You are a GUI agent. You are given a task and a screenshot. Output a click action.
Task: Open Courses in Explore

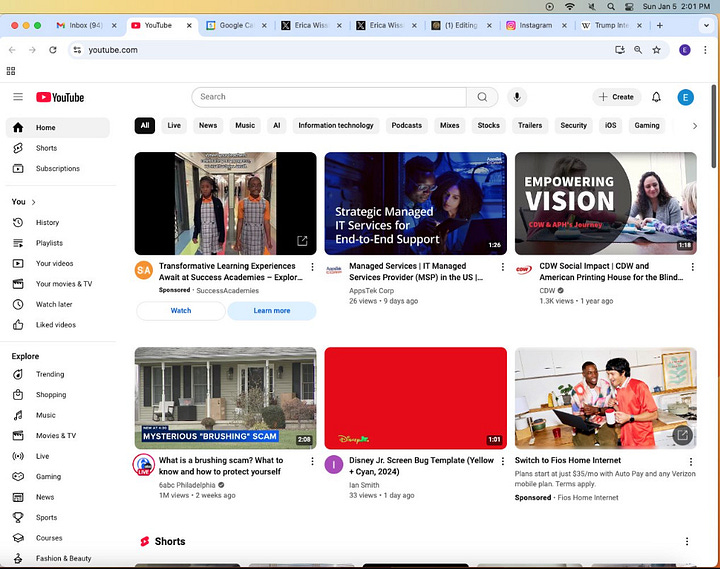pyautogui.click(x=57, y=538)
